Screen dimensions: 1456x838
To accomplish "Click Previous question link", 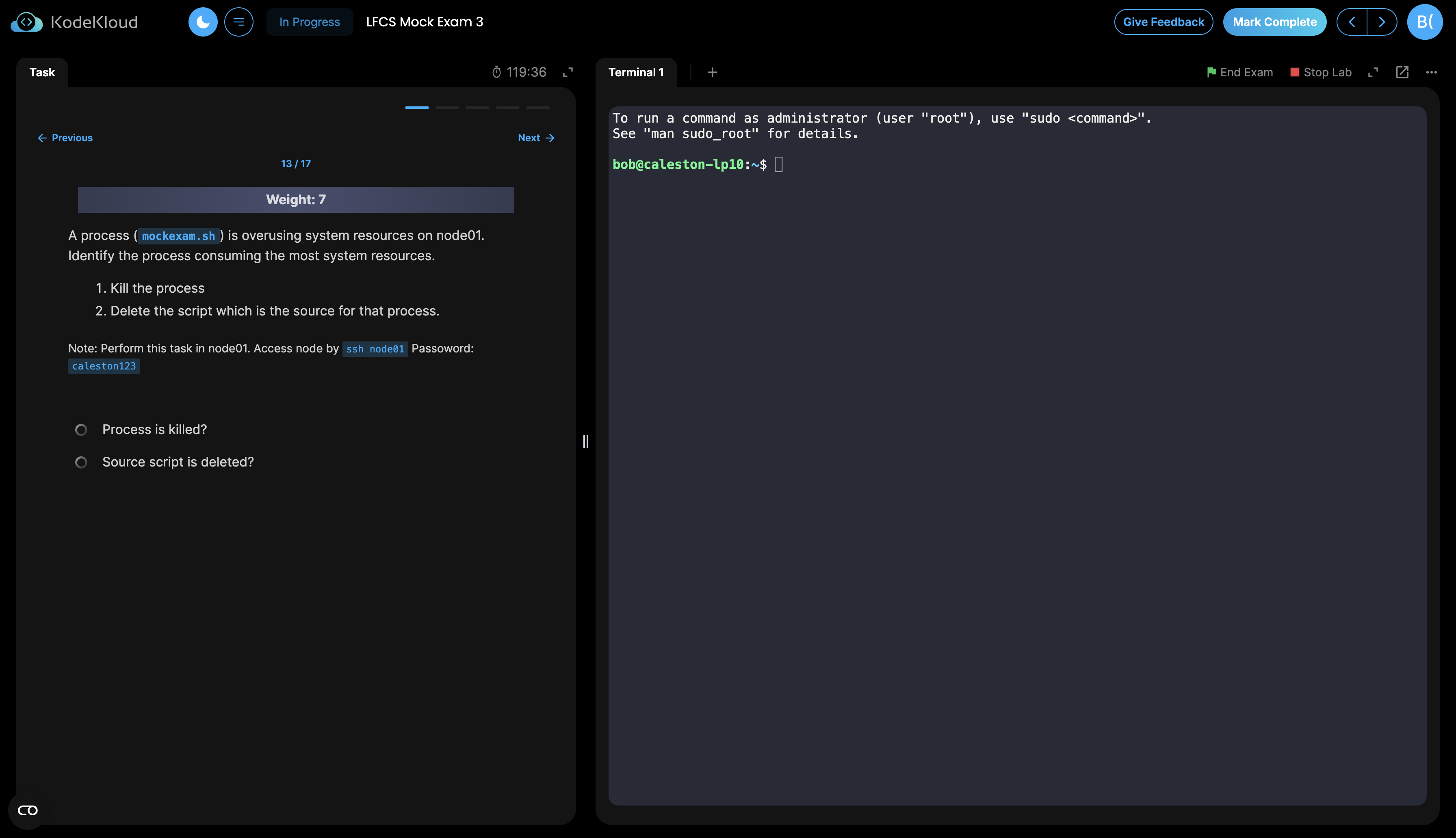I will [65, 138].
